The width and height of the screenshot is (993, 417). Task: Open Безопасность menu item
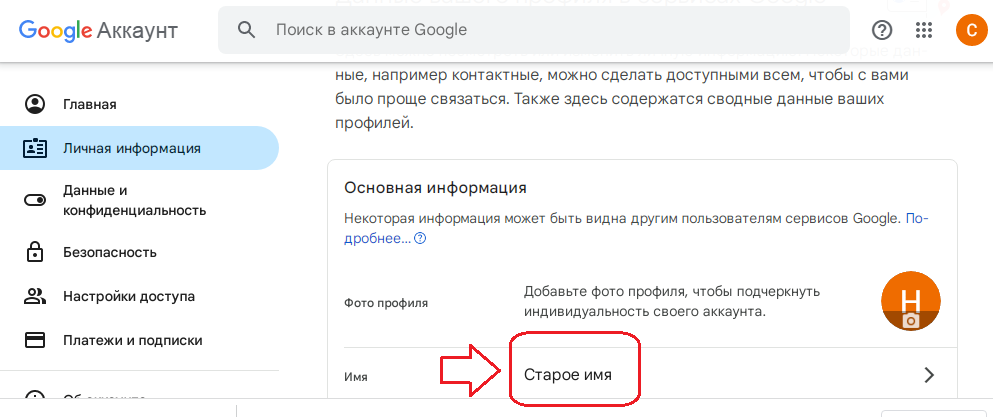110,252
